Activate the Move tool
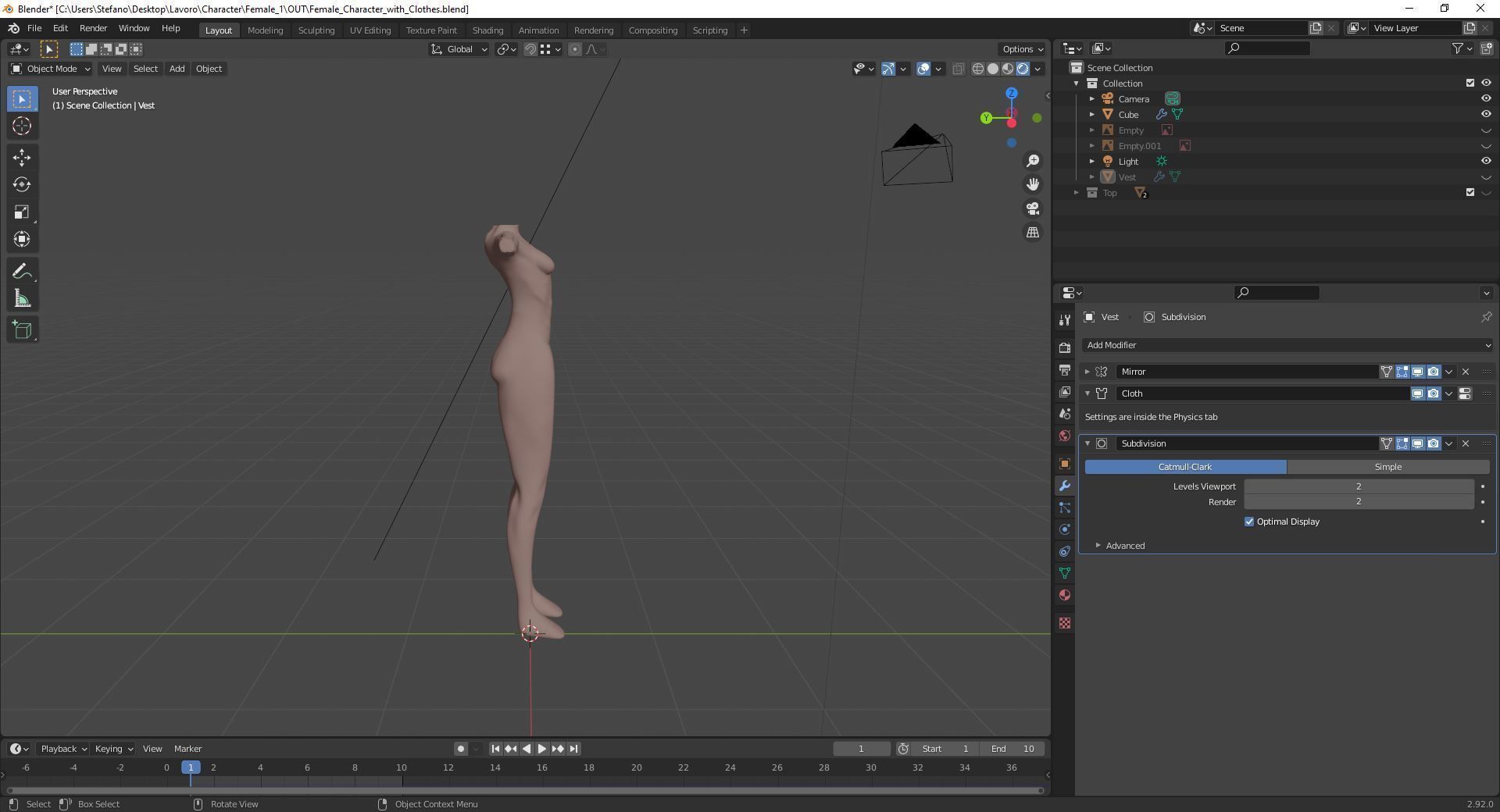 click(x=22, y=157)
